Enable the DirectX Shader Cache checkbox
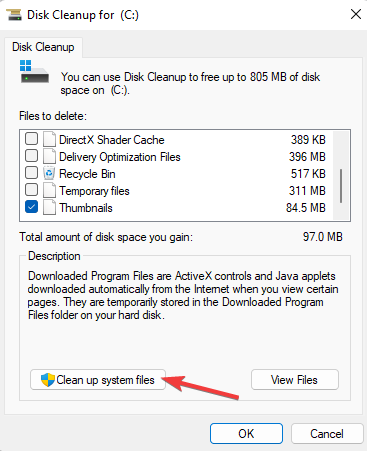 click(31, 138)
